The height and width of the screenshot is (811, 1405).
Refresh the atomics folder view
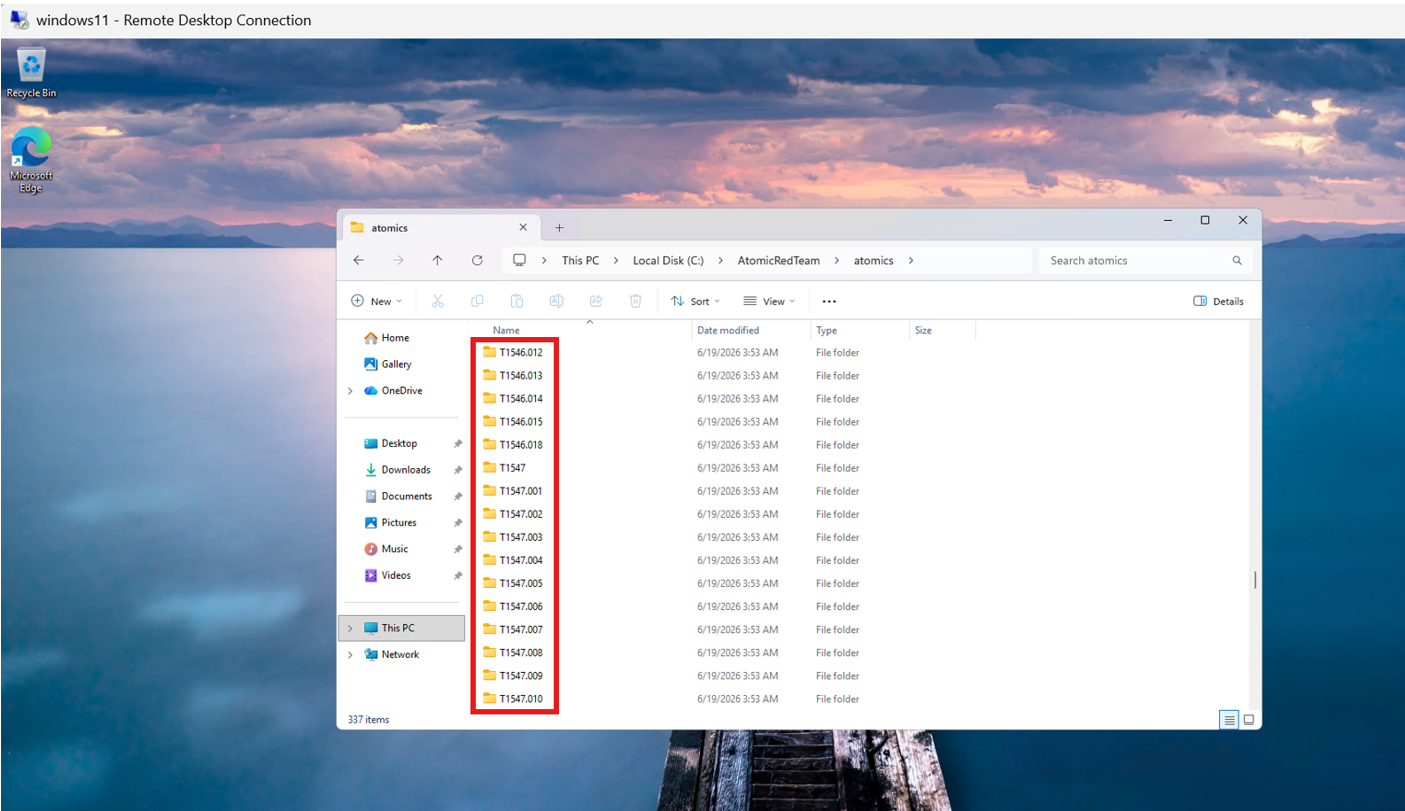477,260
